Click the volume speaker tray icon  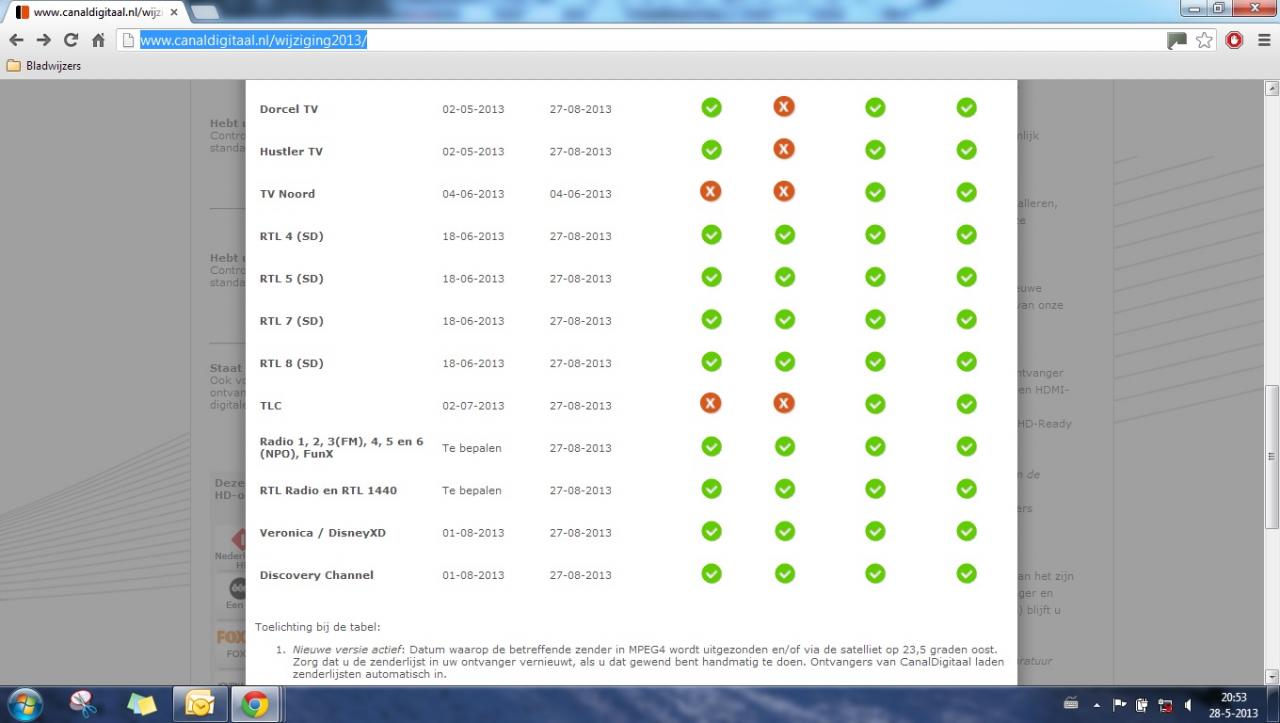[1188, 705]
